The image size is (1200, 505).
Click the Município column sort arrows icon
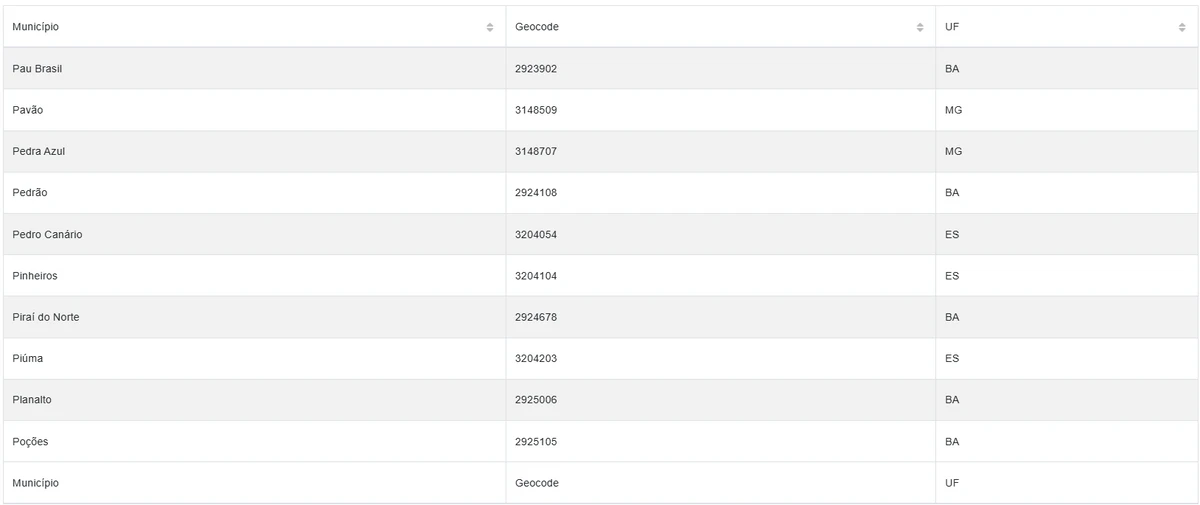pyautogui.click(x=490, y=27)
